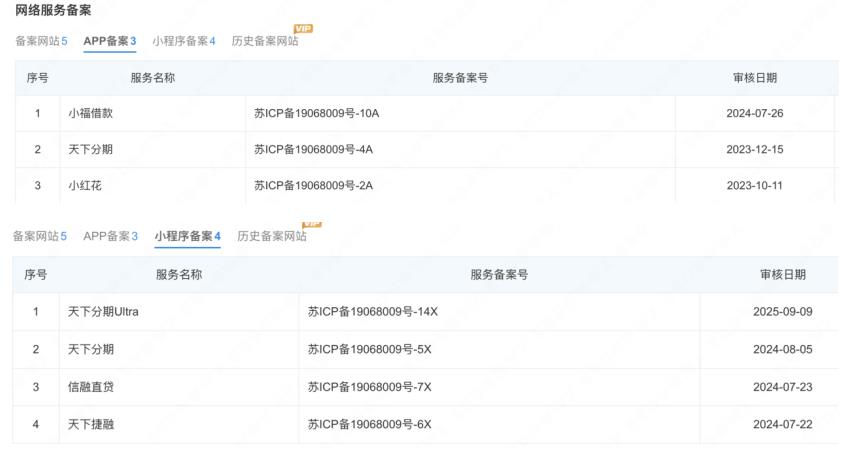Open the 历史备案网站 tab in the top panel

pyautogui.click(x=265, y=41)
